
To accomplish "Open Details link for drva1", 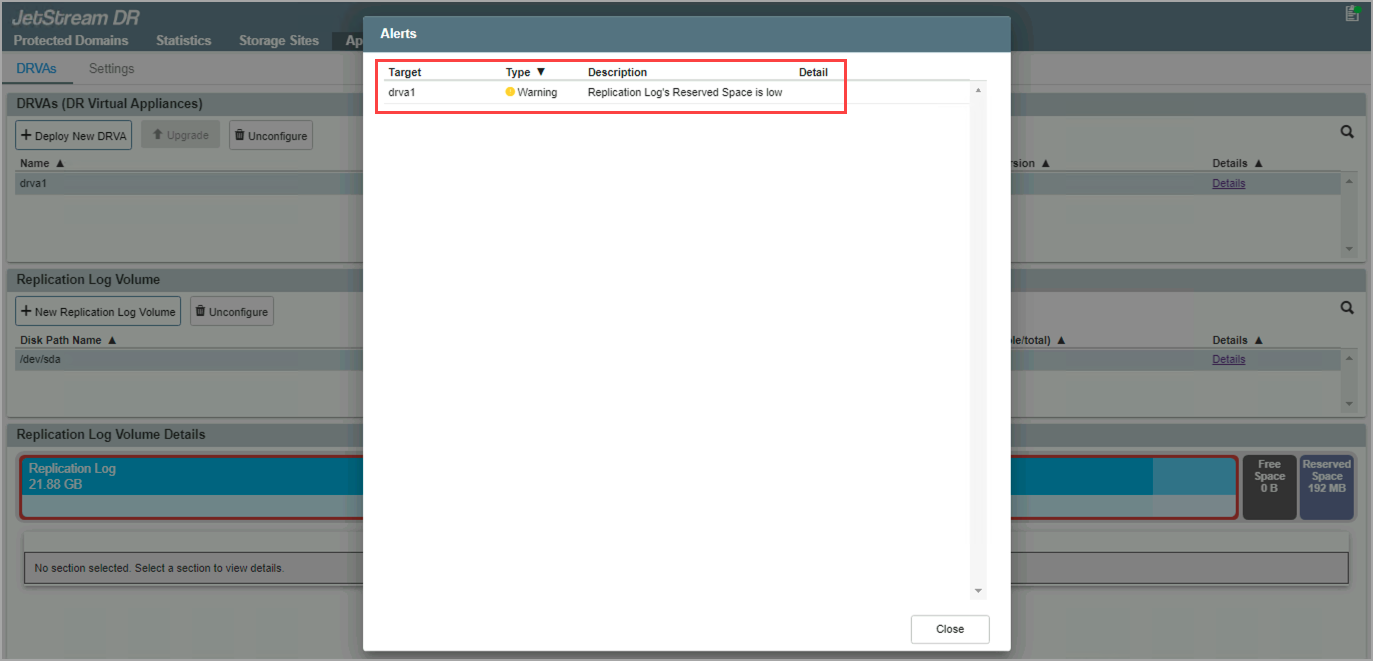I will point(1228,184).
